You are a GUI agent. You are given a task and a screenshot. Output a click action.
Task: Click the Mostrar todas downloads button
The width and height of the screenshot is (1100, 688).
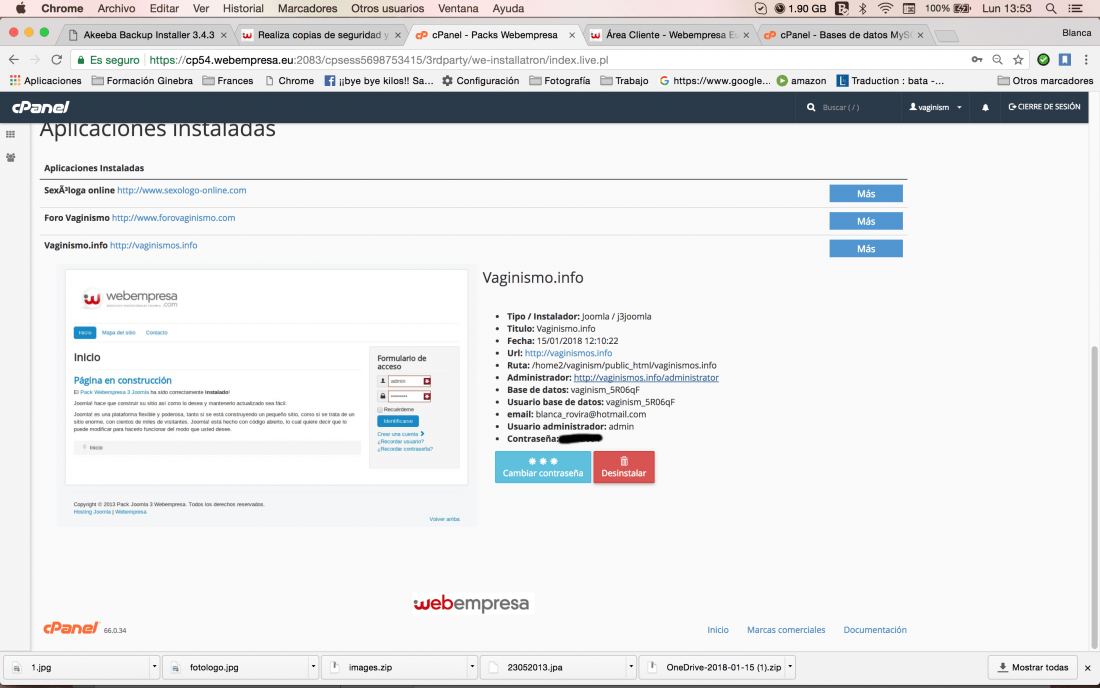point(1033,667)
